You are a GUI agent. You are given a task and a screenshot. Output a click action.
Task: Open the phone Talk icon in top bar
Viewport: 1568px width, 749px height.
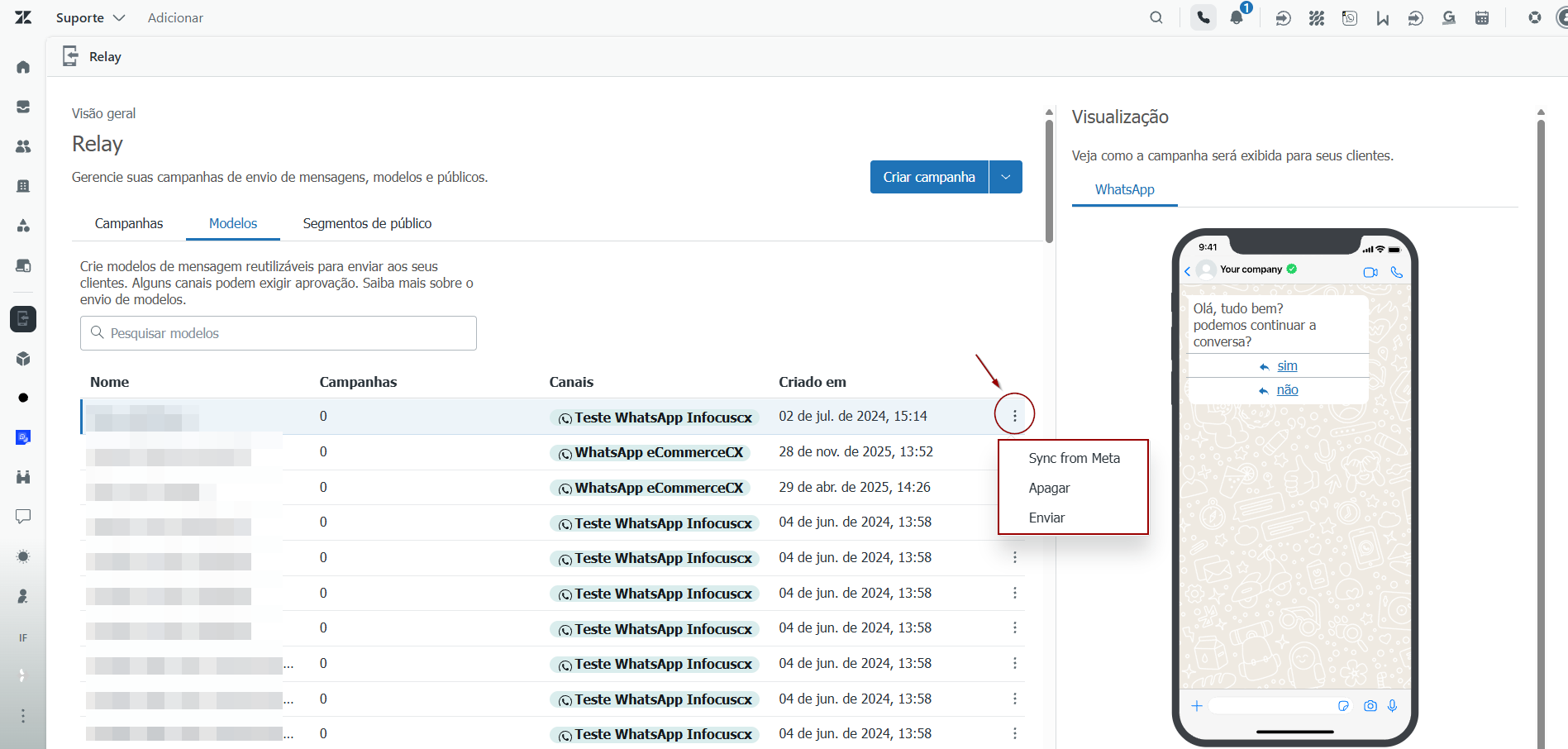pos(1203,17)
